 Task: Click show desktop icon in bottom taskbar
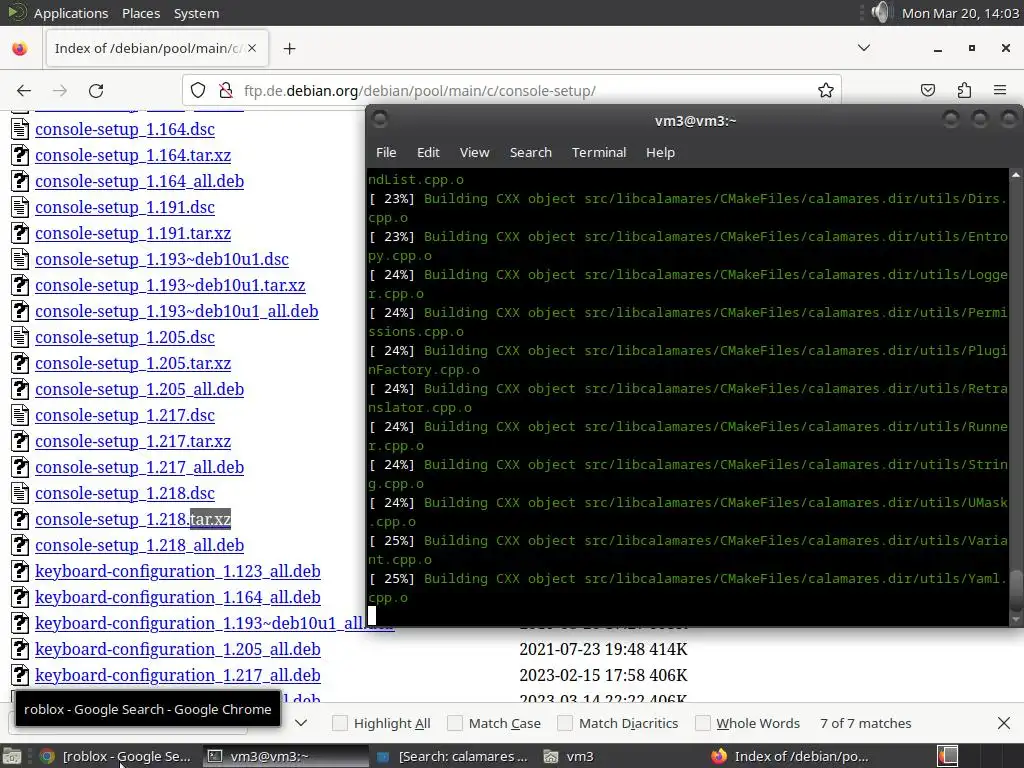click(x=12, y=756)
